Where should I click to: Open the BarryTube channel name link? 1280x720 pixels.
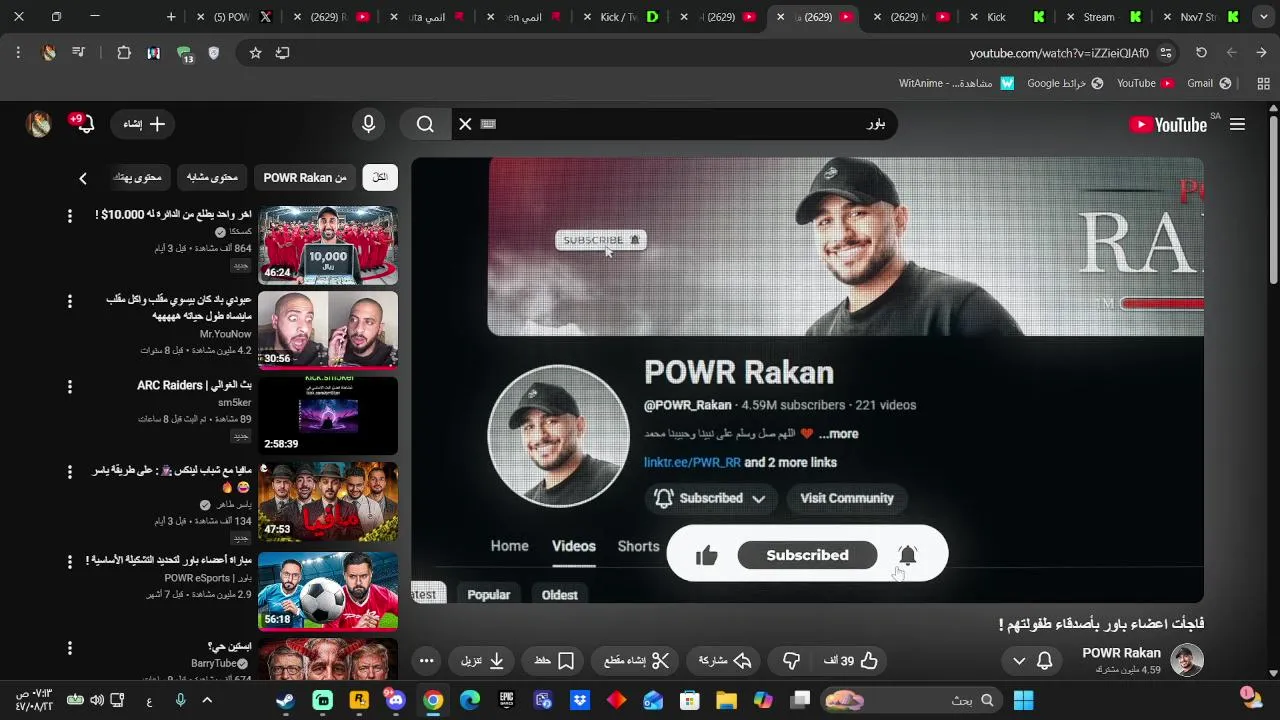coord(214,663)
